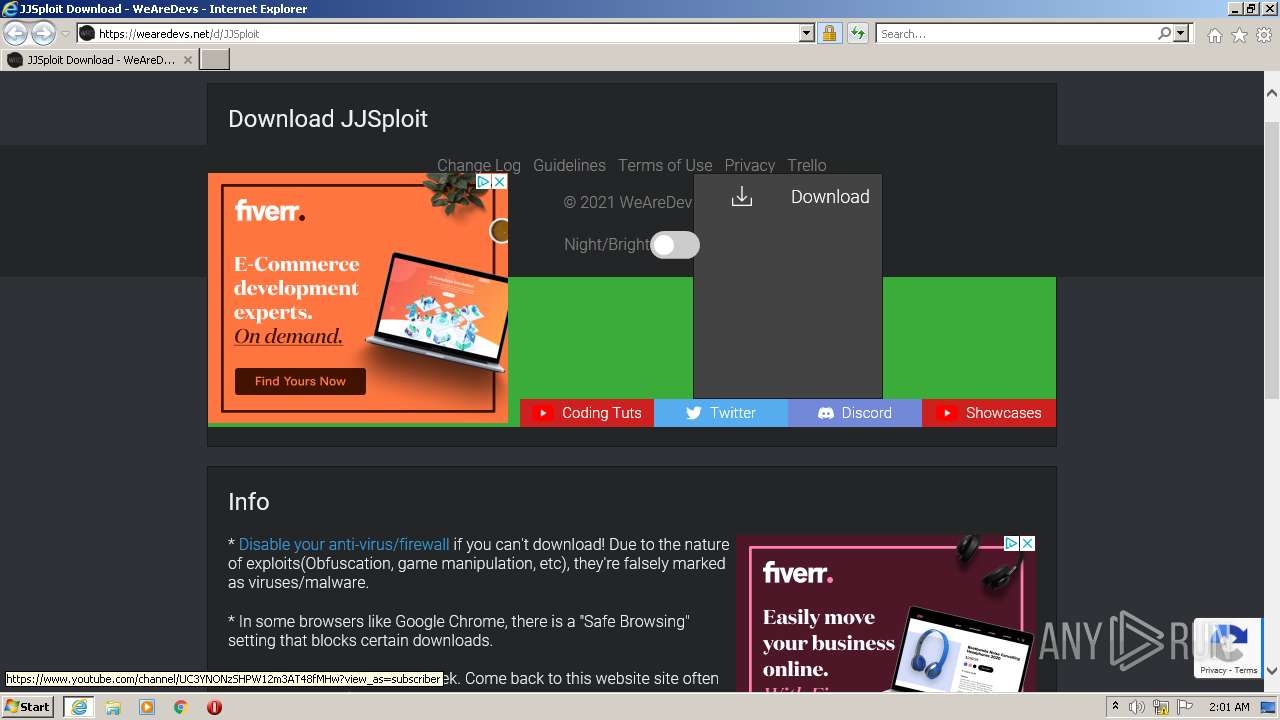Go forward with the browser Forward arrow

click(43, 34)
